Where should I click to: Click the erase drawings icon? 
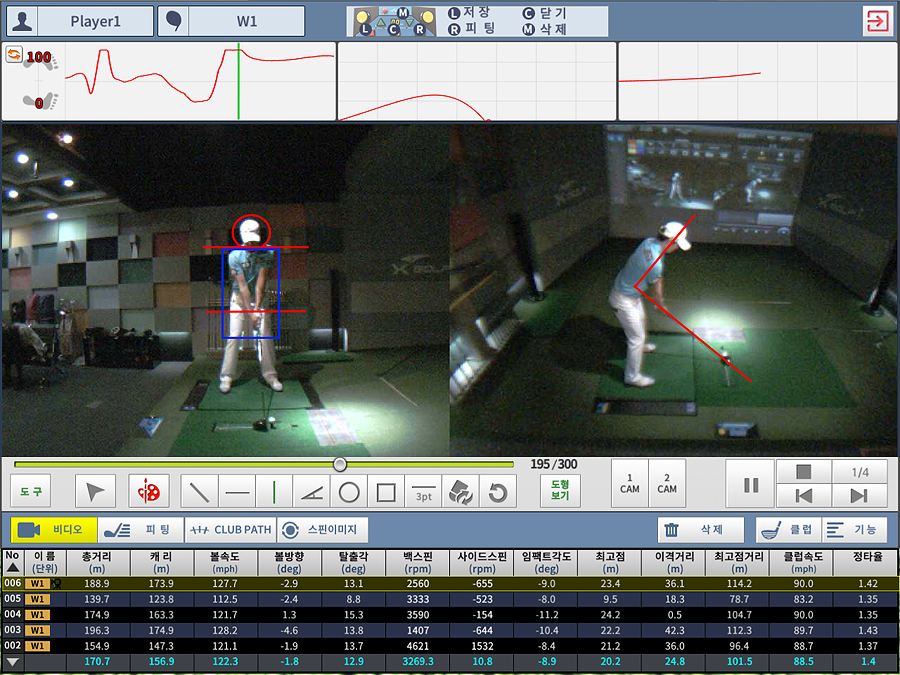click(460, 491)
